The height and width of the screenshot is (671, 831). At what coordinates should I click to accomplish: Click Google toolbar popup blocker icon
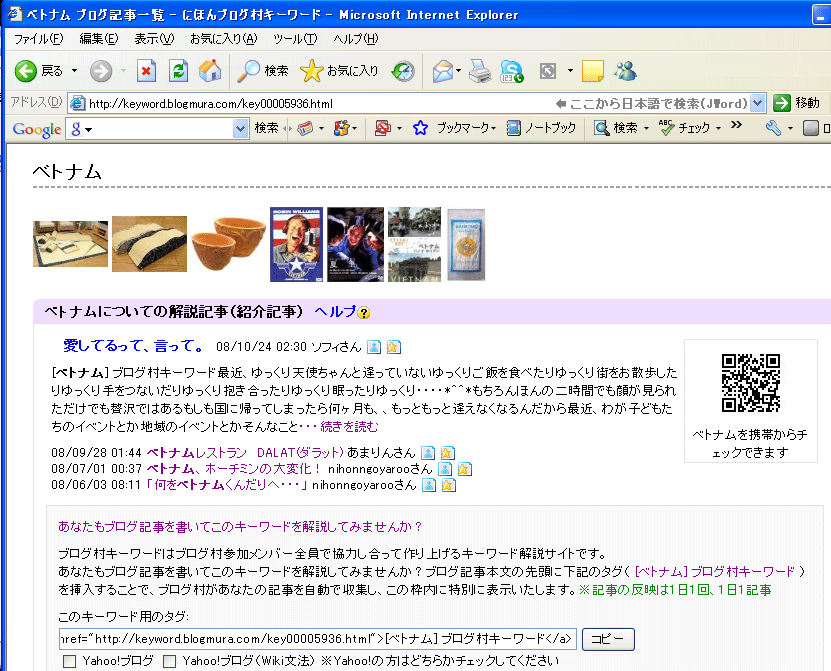tap(383, 128)
